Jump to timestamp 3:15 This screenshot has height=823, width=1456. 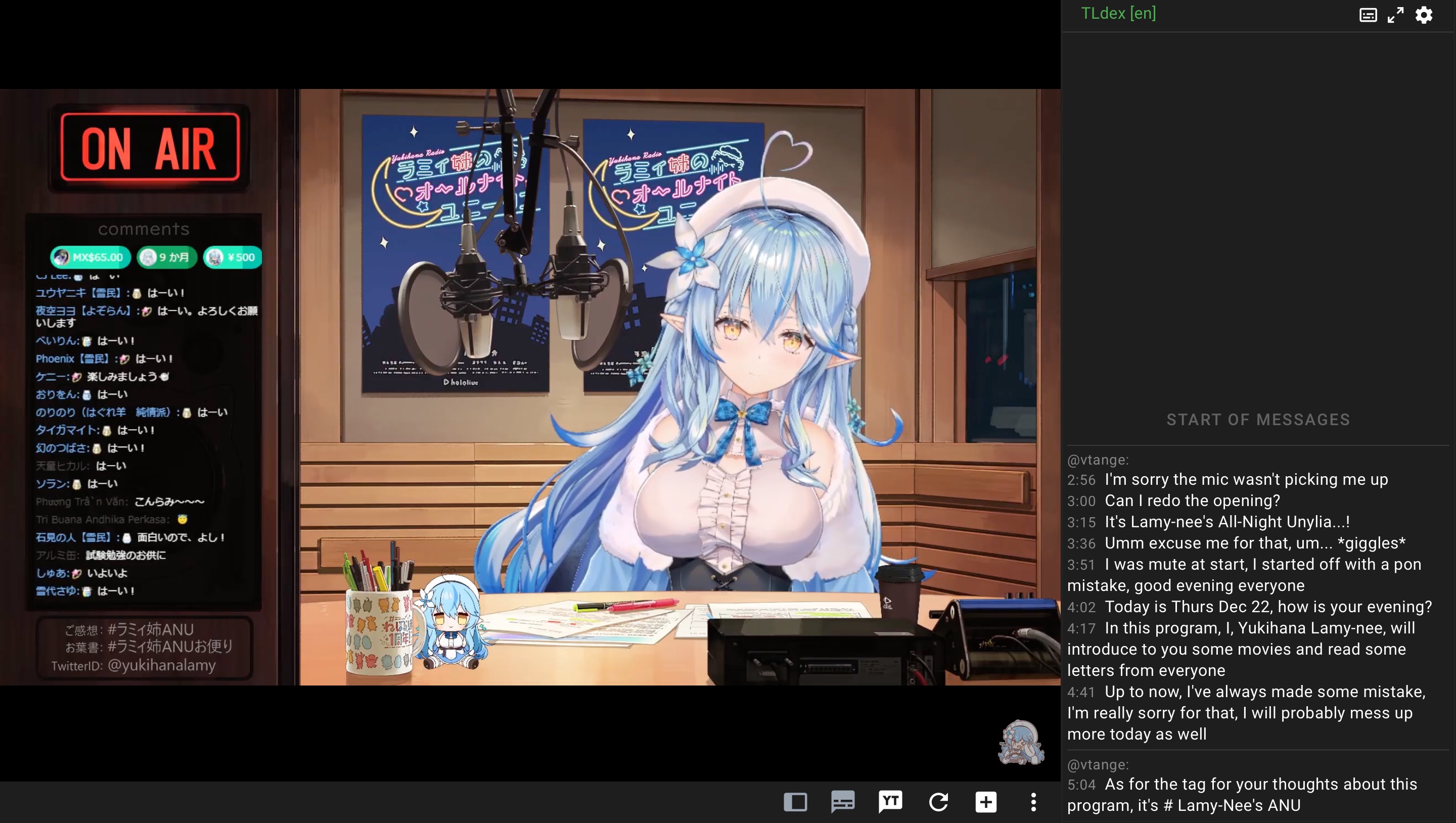pyautogui.click(x=1081, y=522)
